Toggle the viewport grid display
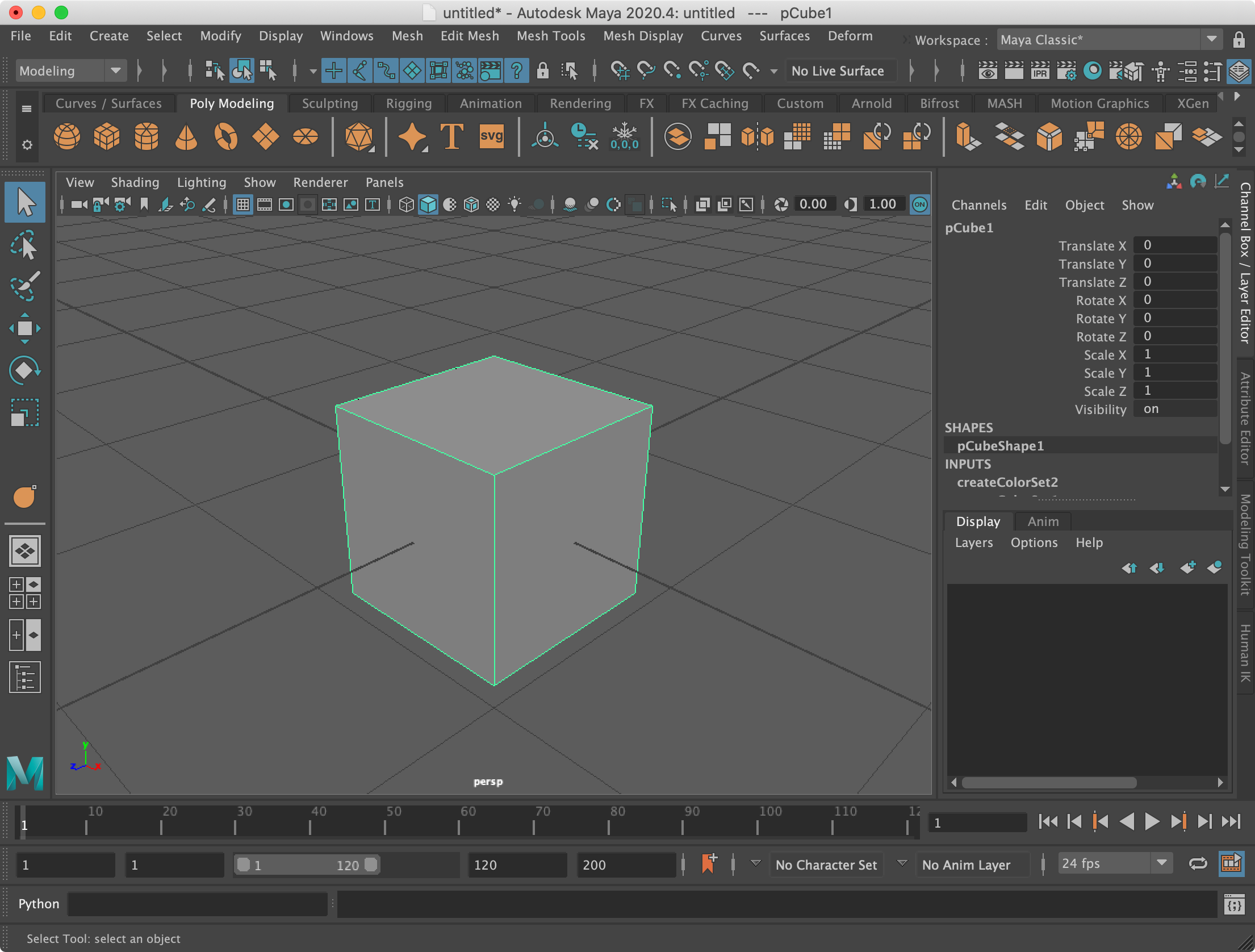The image size is (1255, 952). (x=243, y=204)
